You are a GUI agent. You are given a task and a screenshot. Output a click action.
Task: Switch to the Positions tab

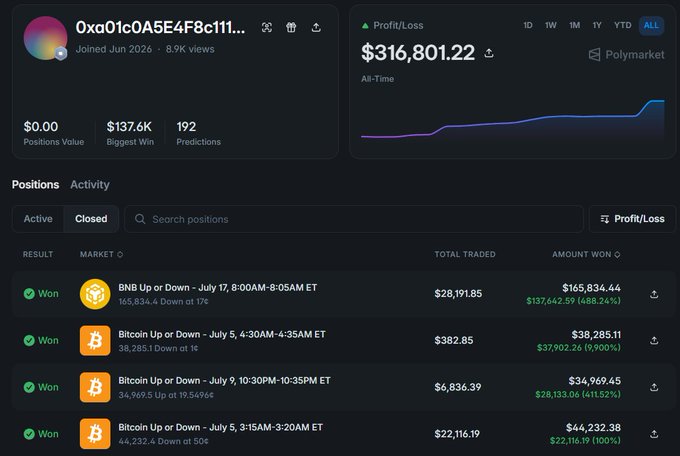36,184
